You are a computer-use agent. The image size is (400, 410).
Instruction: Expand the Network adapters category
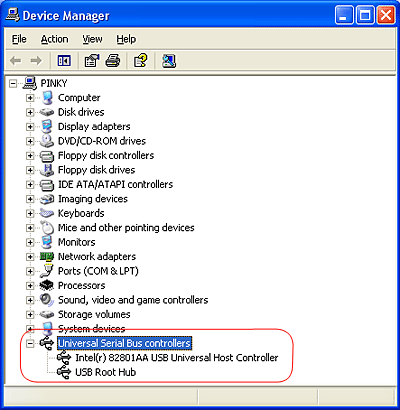tap(30, 257)
